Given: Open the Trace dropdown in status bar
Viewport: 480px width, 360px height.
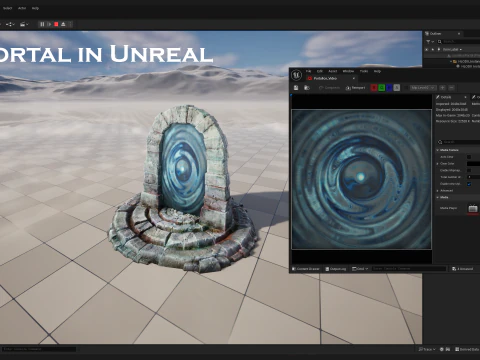Looking at the screenshot, I should point(427,349).
